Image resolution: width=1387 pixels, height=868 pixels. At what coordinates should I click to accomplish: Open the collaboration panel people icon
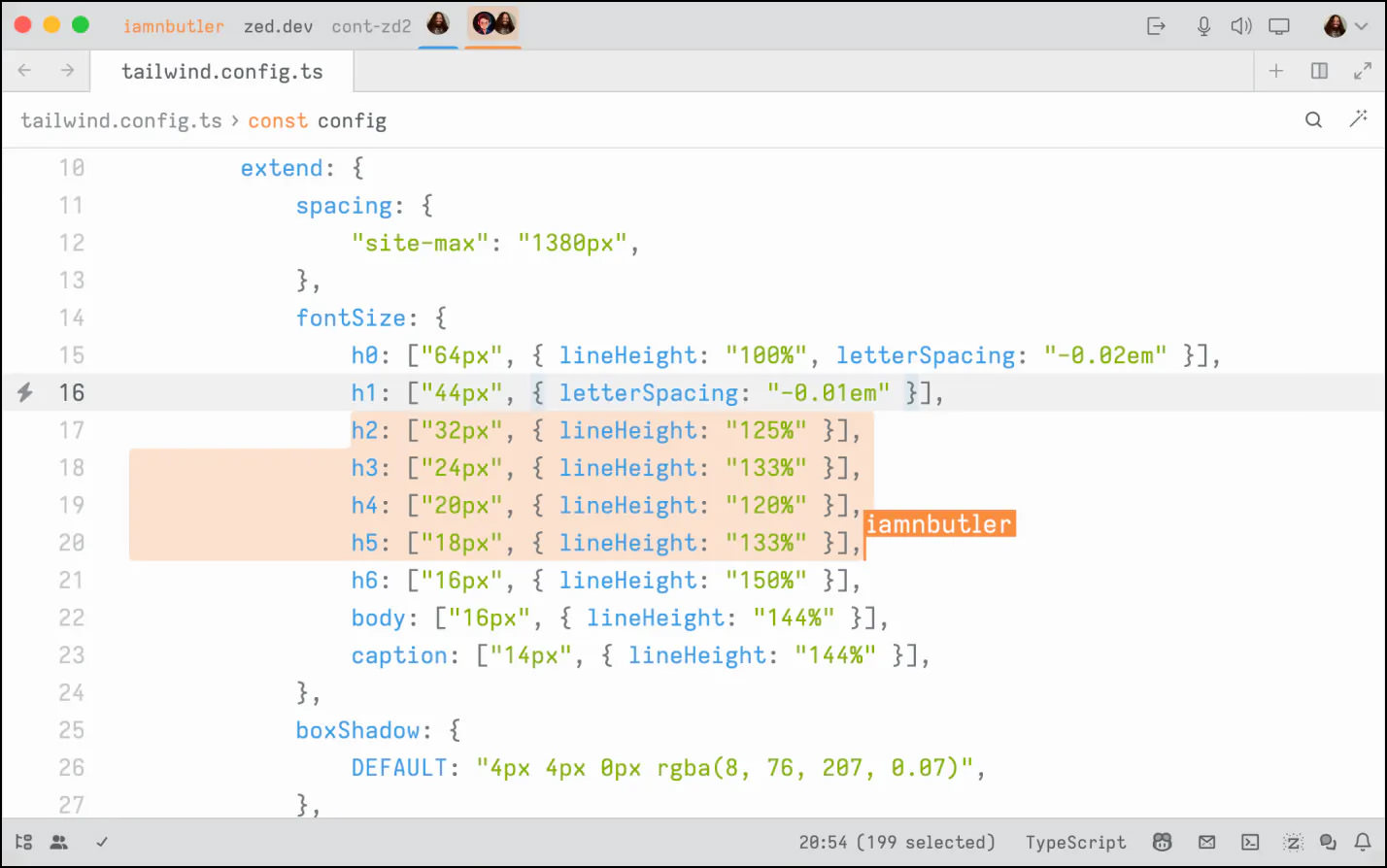pyautogui.click(x=59, y=842)
